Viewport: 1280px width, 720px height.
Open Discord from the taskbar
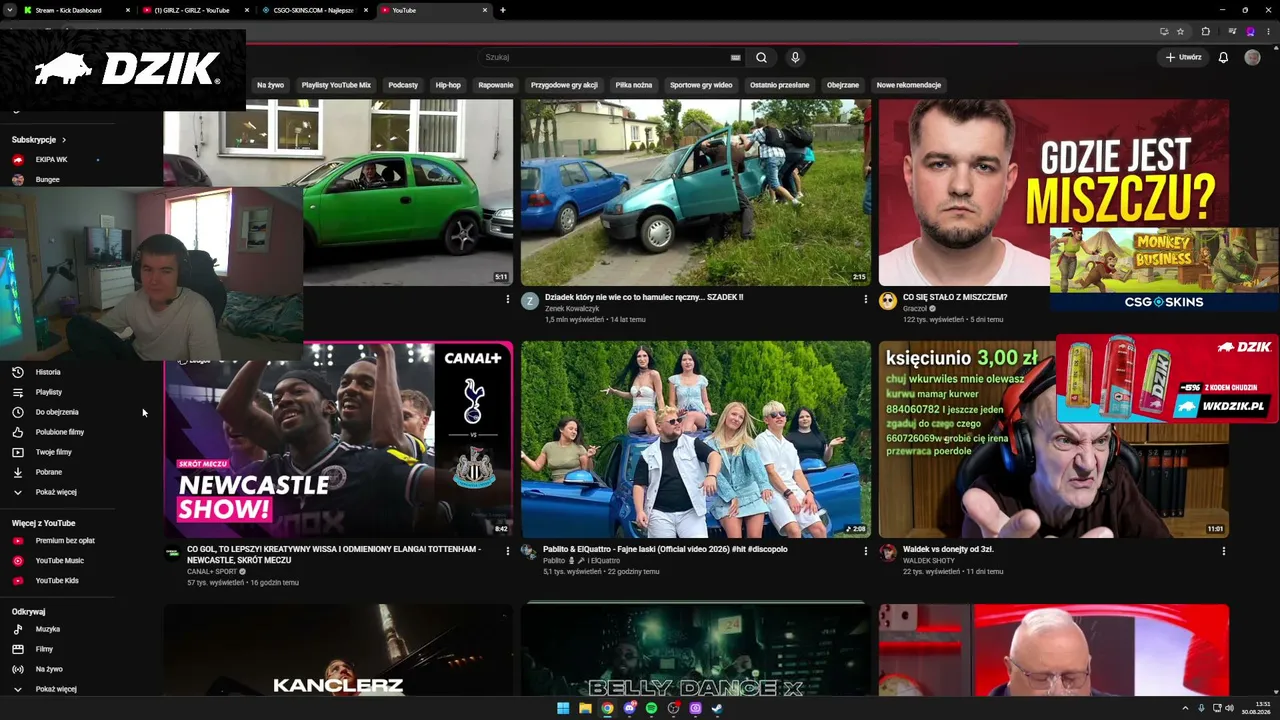click(629, 708)
